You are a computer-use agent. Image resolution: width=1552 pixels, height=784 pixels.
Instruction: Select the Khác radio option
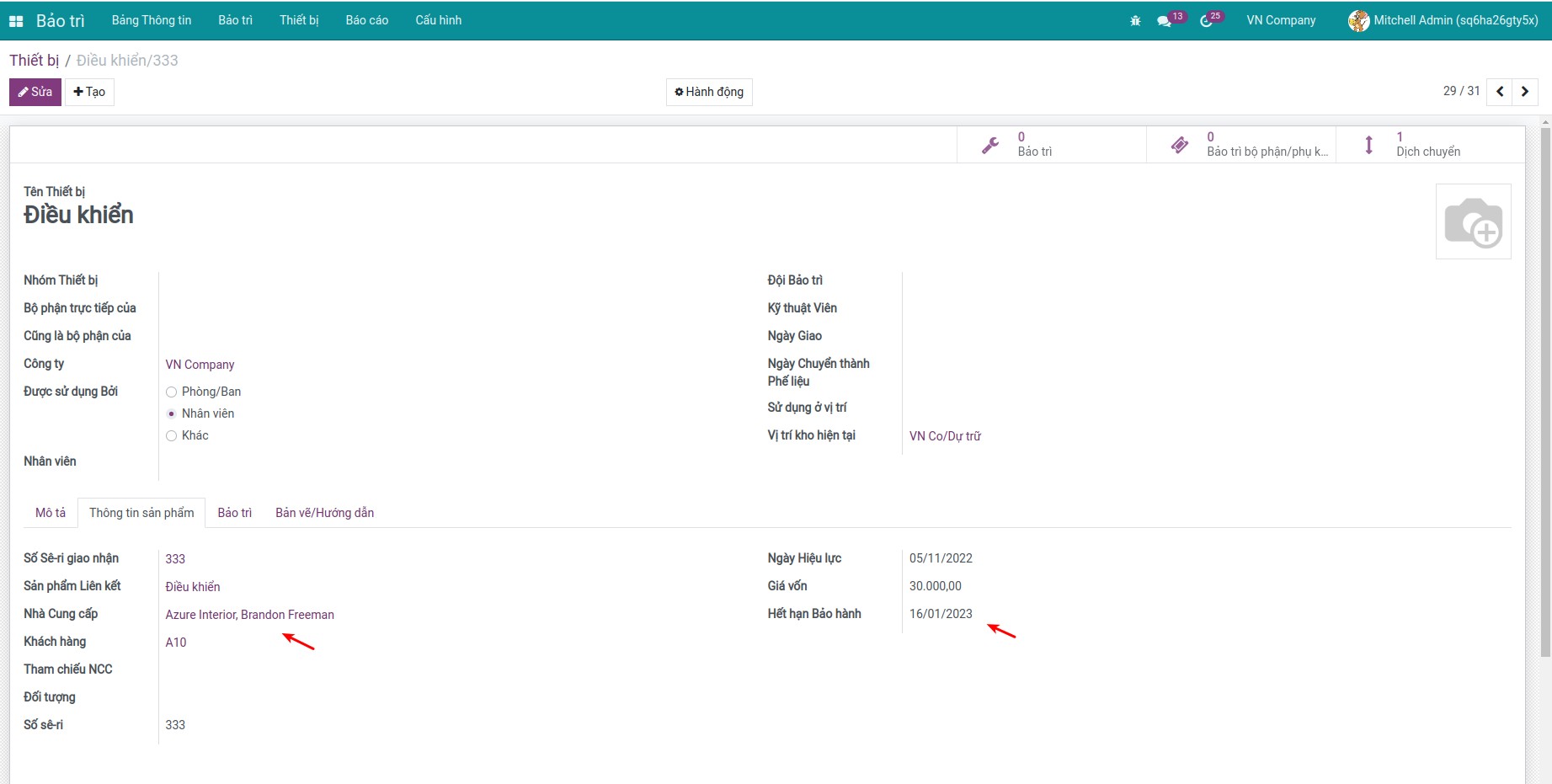[172, 435]
